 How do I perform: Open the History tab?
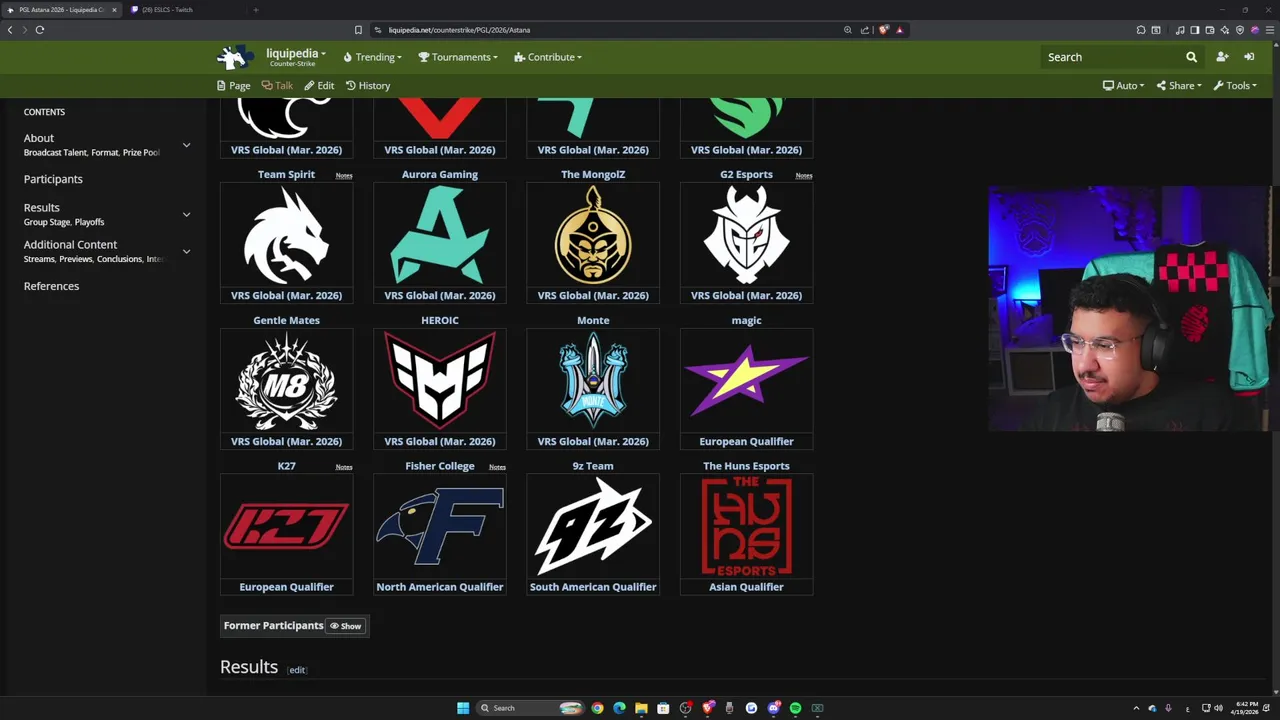tap(368, 86)
